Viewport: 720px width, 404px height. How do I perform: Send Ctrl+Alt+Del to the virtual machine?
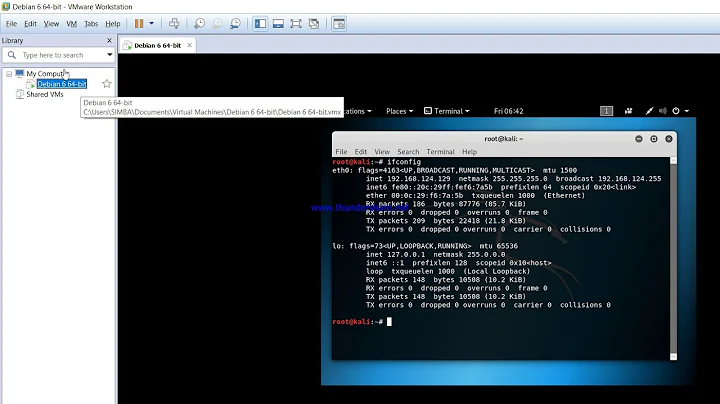[174, 23]
